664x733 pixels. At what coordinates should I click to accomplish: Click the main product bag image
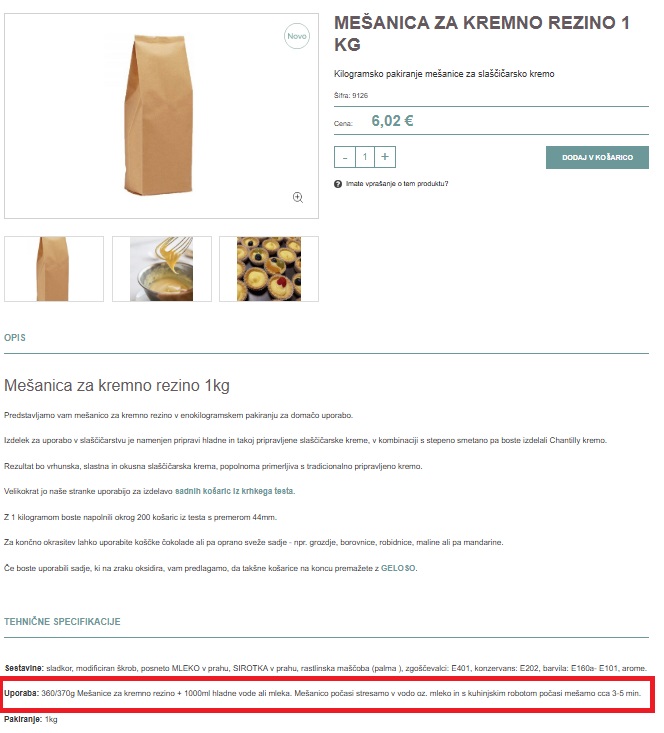coord(159,115)
